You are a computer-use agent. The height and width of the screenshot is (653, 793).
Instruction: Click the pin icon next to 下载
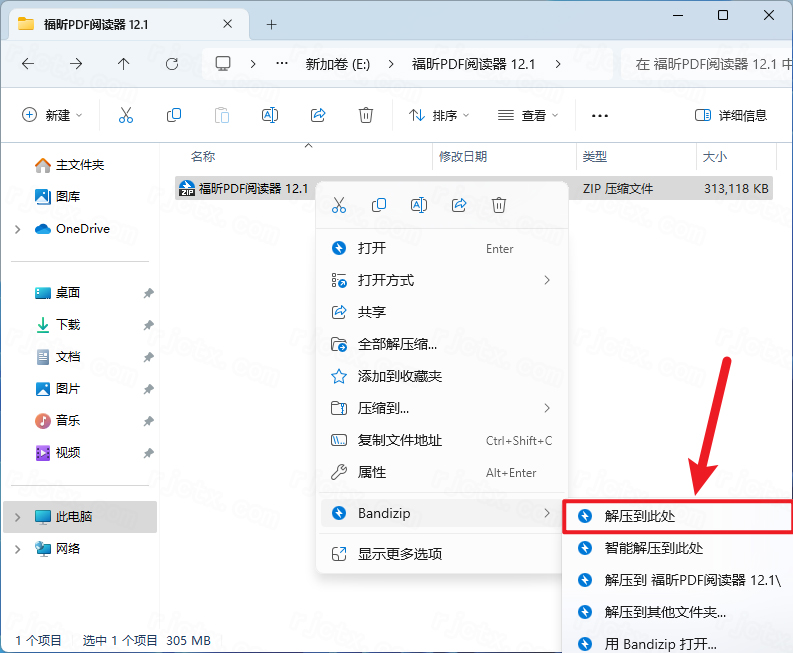click(x=148, y=325)
